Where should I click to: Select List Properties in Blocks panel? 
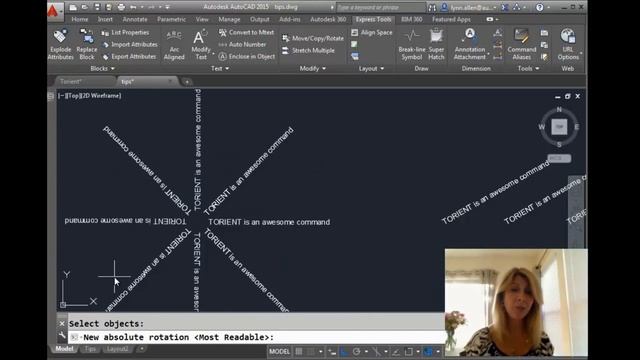126,33
